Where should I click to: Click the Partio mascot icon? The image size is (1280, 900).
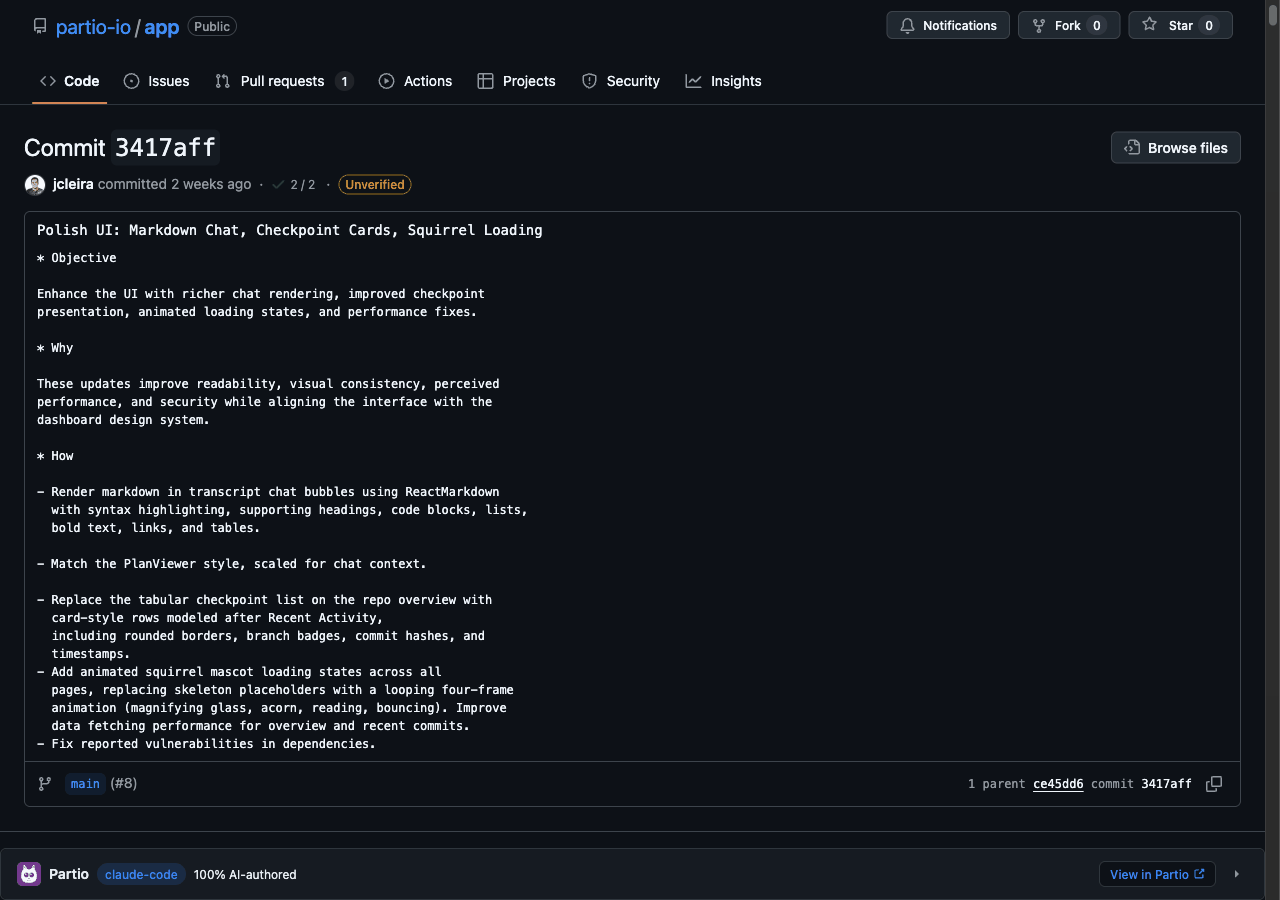(x=28, y=874)
